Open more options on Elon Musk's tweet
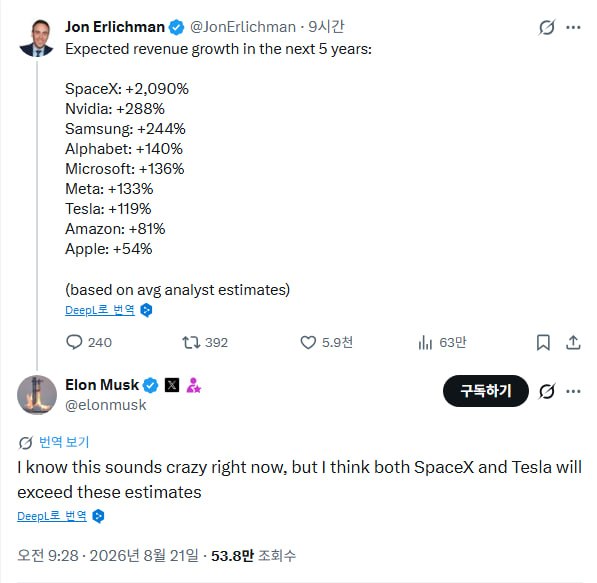Viewport: 597px width, 583px height. point(573,391)
